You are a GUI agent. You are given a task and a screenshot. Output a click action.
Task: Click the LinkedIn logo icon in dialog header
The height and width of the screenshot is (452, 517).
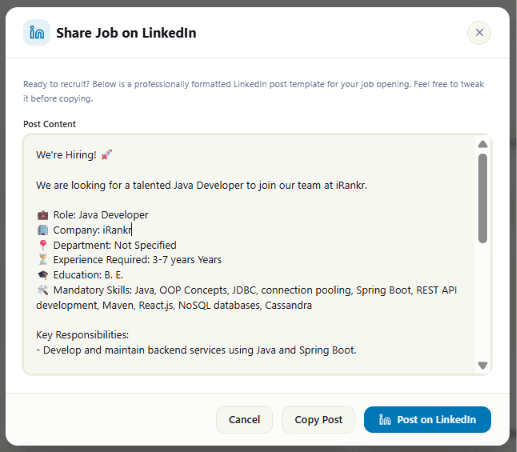[x=37, y=33]
